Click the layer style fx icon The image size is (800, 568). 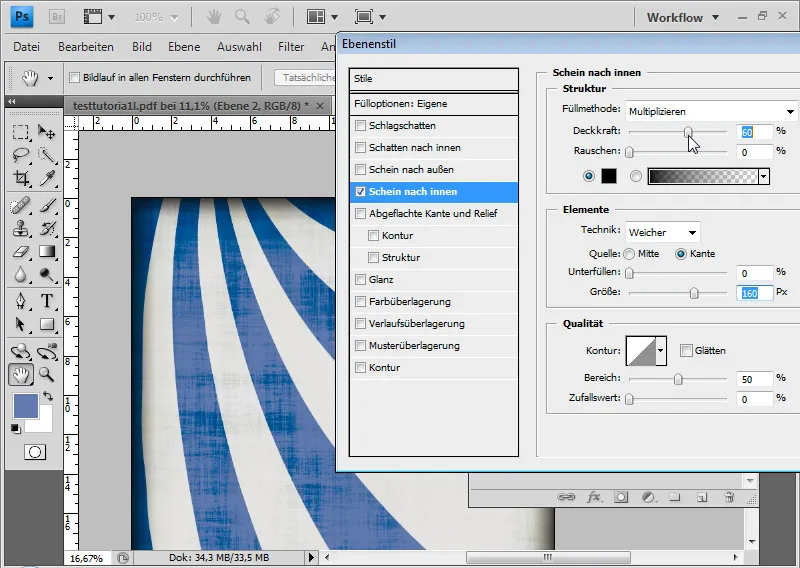click(x=593, y=497)
